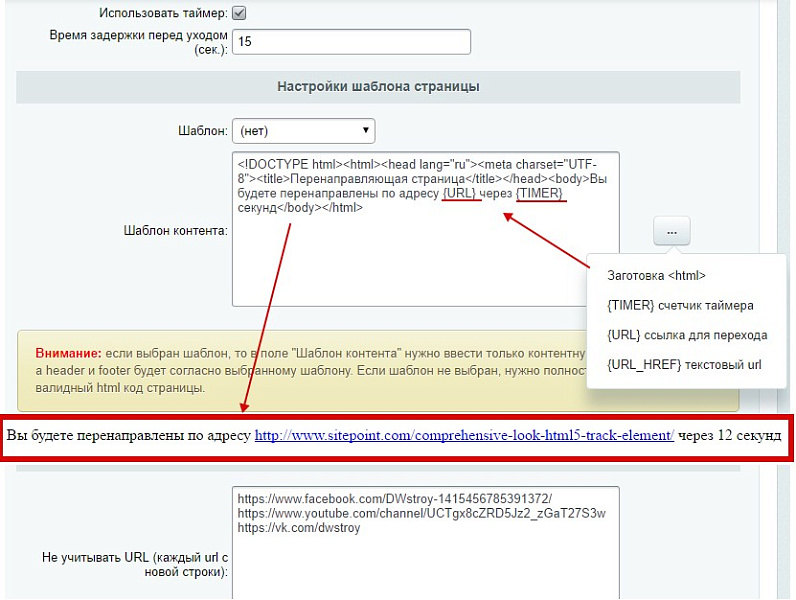
Task: Click the youtube.com/channel URL line
Action: [421, 513]
